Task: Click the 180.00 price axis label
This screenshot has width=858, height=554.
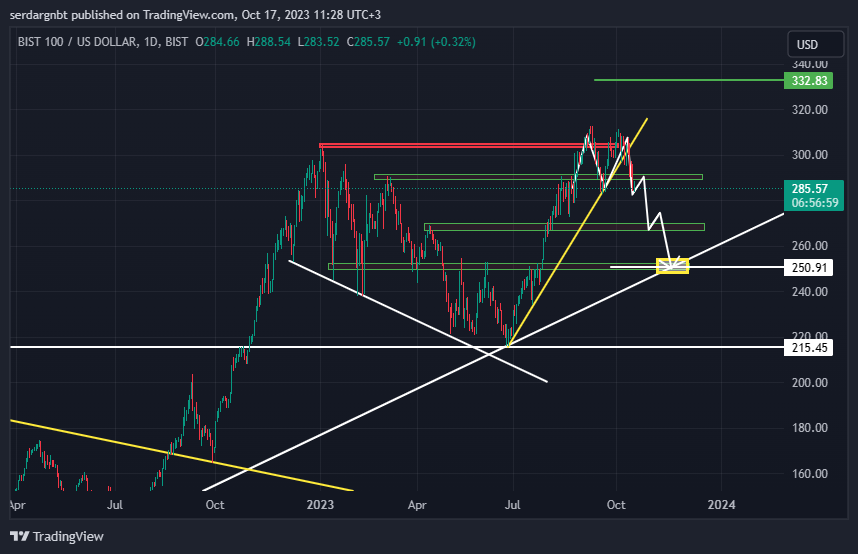Action: 809,428
